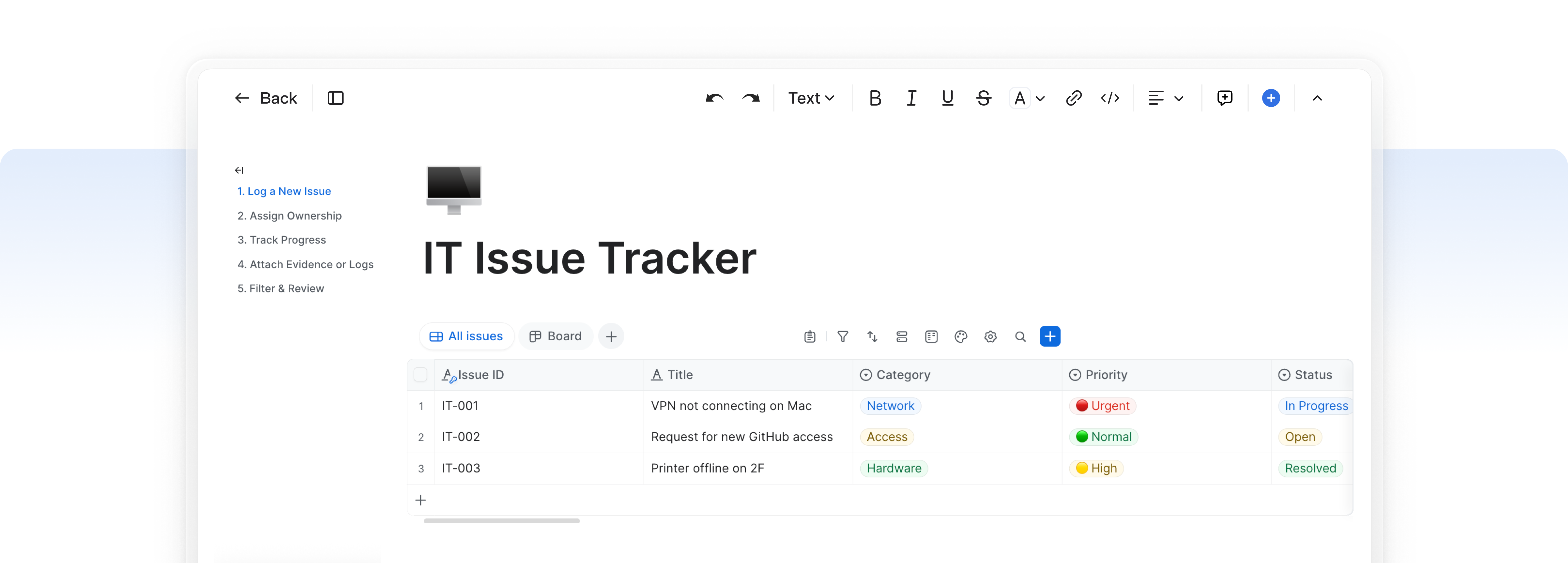The image size is (1568, 563).
Task: Open the Text style dropdown
Action: tap(811, 98)
